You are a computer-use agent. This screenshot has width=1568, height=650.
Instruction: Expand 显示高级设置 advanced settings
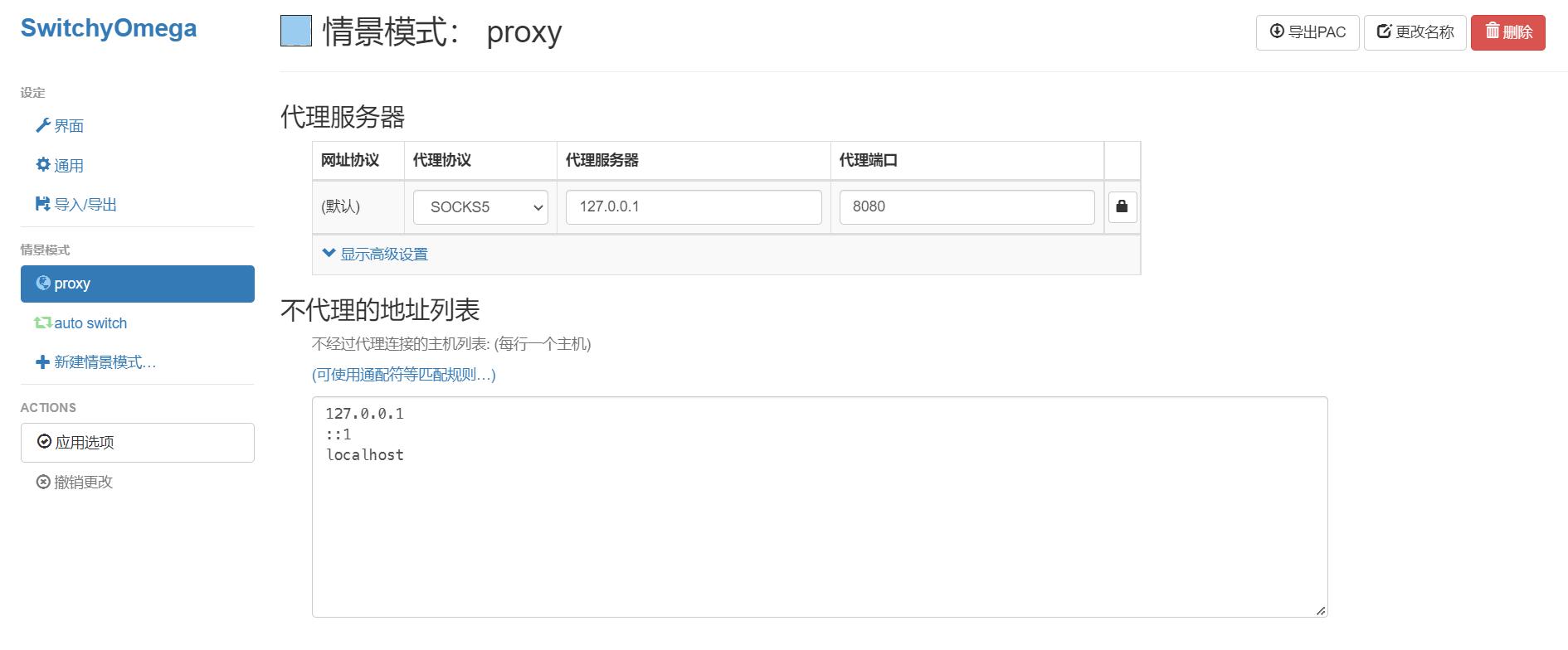(375, 255)
